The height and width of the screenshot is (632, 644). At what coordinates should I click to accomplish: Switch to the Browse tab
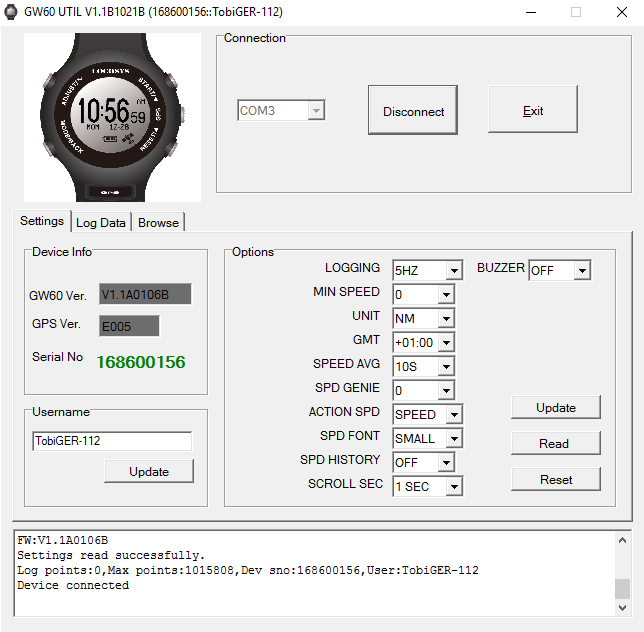click(159, 223)
